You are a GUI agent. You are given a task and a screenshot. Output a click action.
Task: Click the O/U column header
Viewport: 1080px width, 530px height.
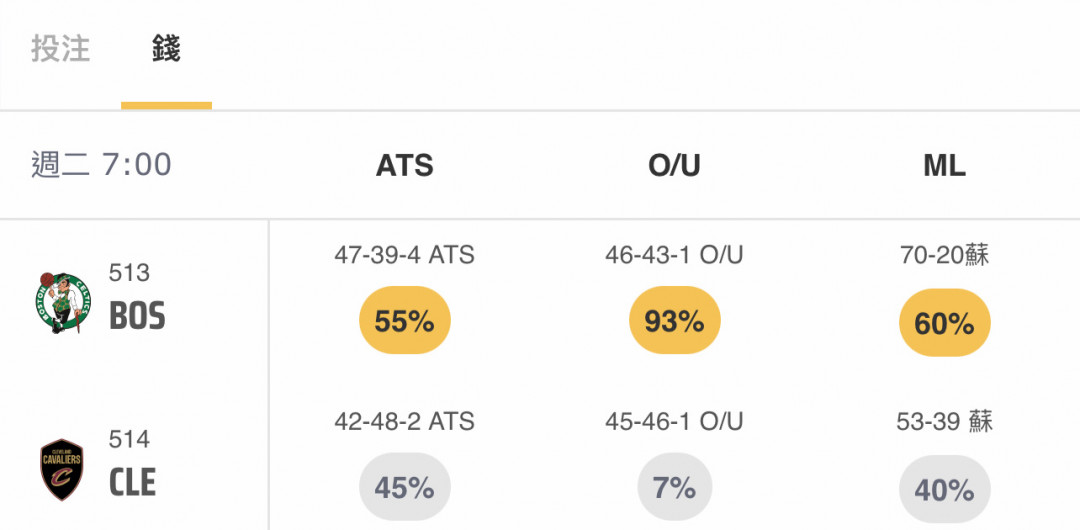pos(674,165)
